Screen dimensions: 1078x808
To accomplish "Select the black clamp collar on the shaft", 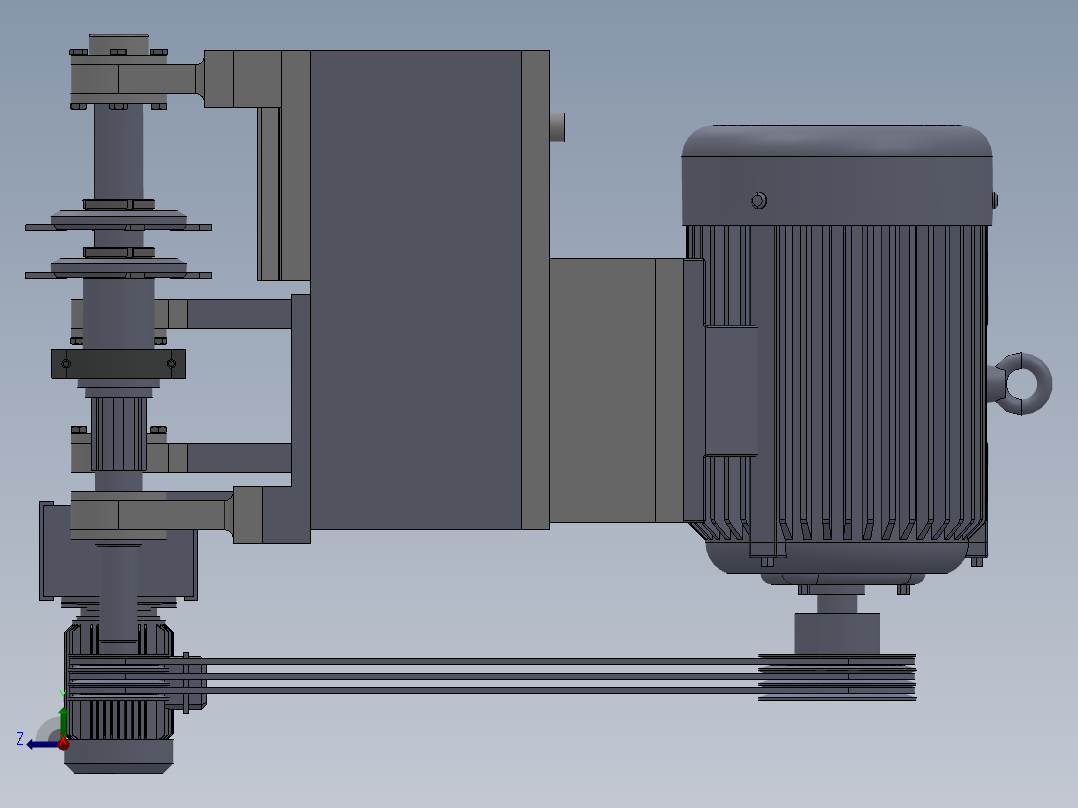I will pyautogui.click(x=118, y=364).
